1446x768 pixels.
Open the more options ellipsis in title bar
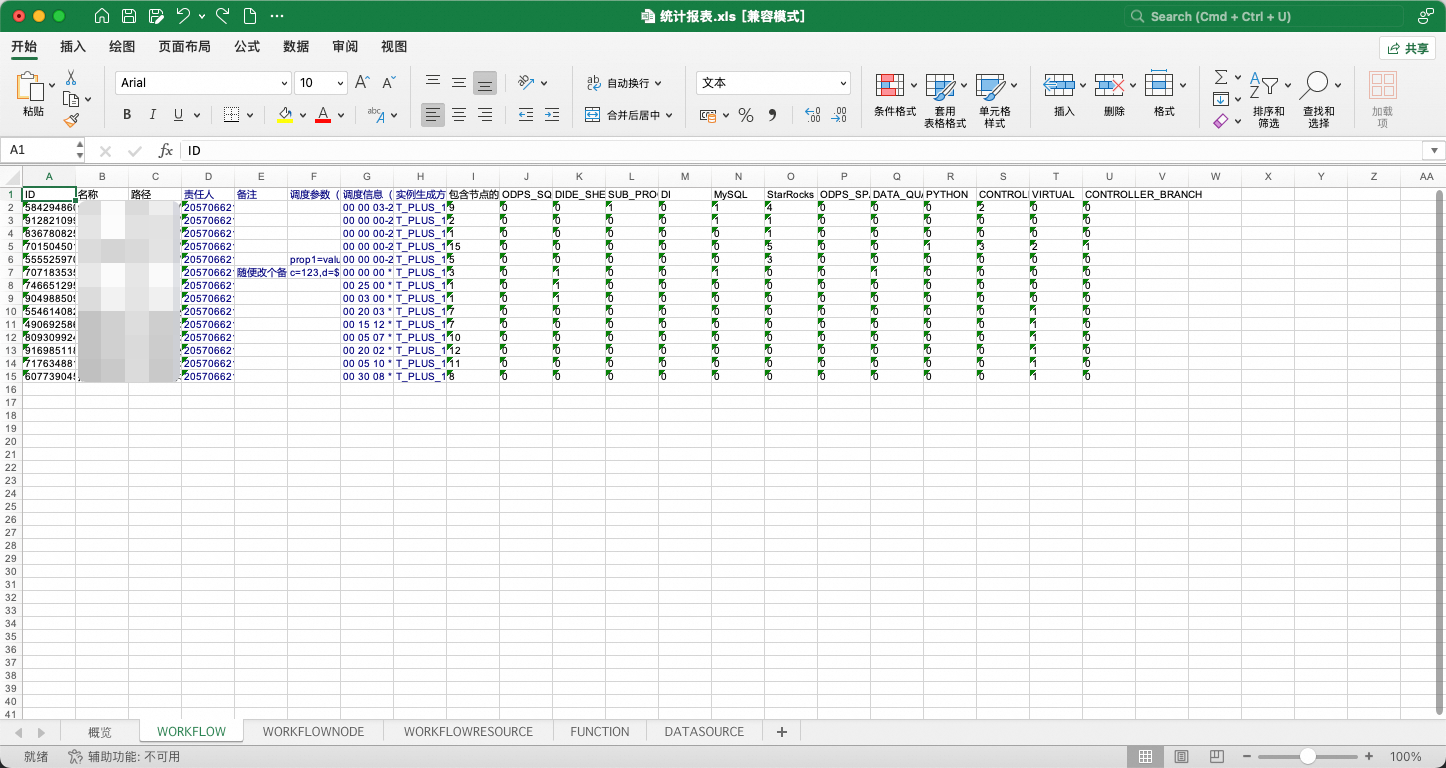tap(277, 16)
